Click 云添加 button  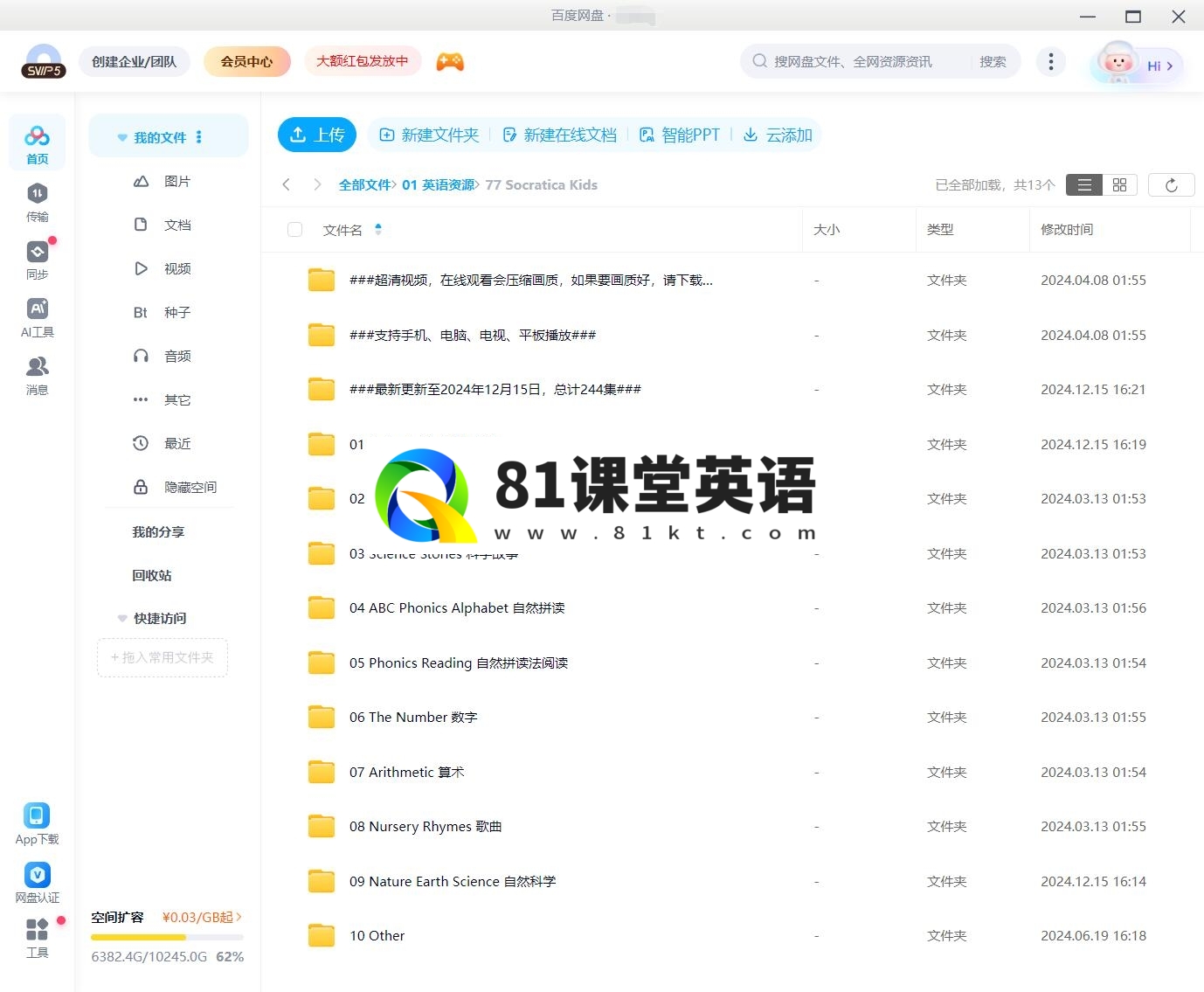click(778, 135)
